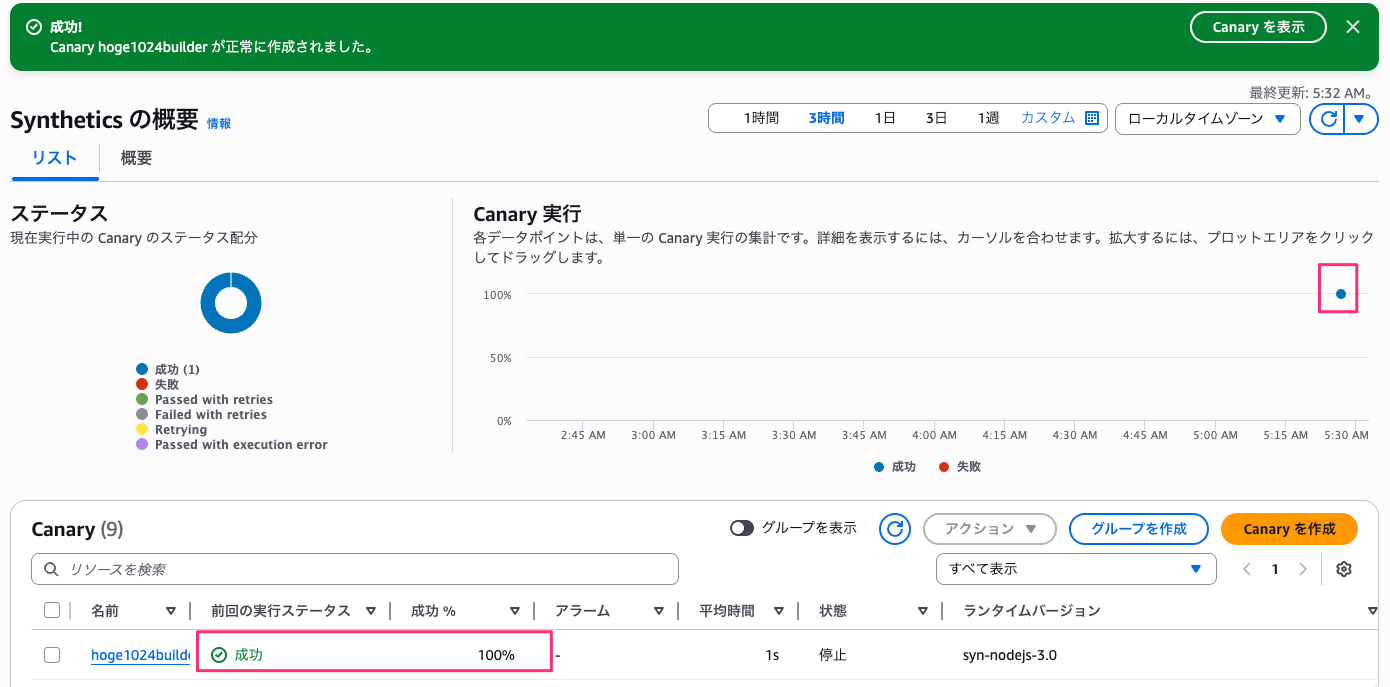
Task: Open the すべて表示 filter dropdown
Action: coord(1076,569)
